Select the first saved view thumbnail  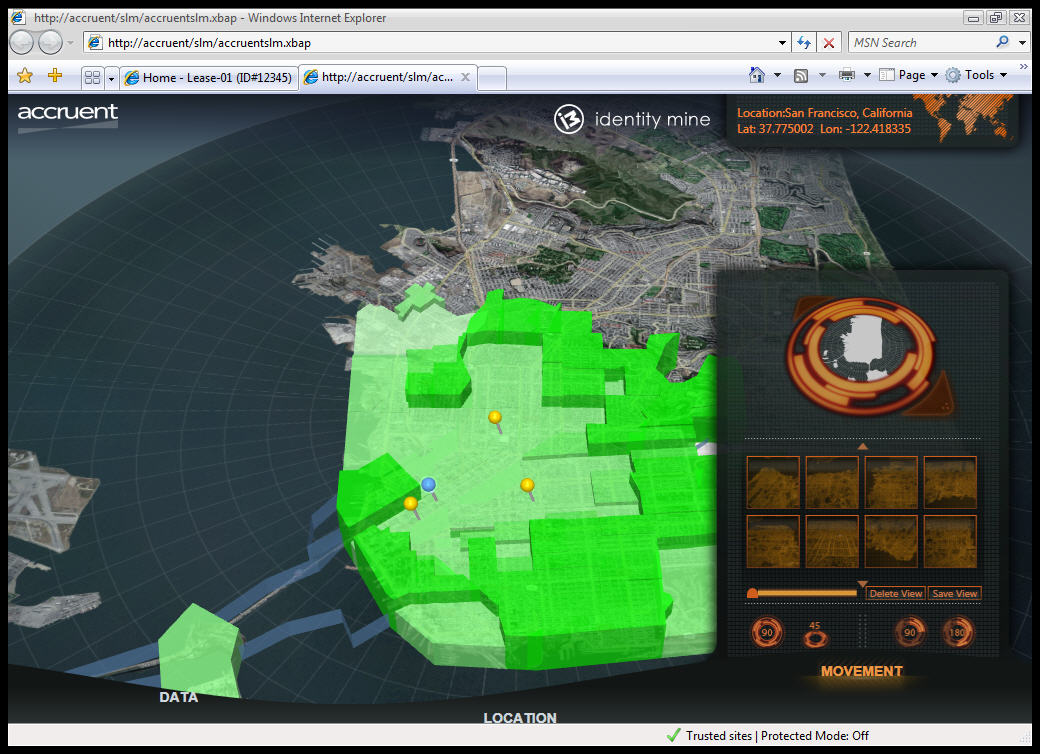click(x=773, y=482)
